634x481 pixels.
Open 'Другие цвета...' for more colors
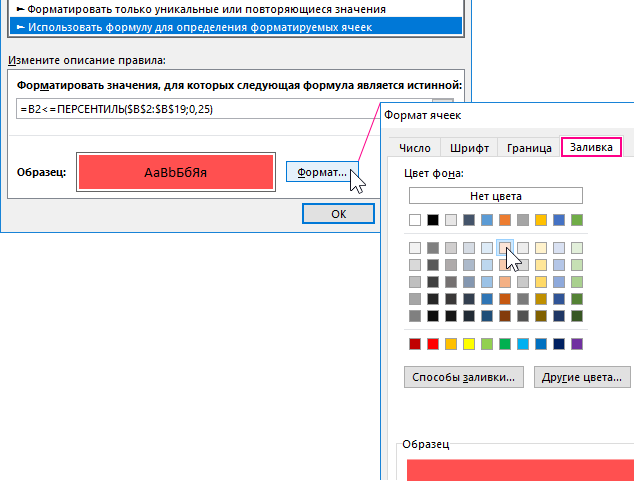583,378
